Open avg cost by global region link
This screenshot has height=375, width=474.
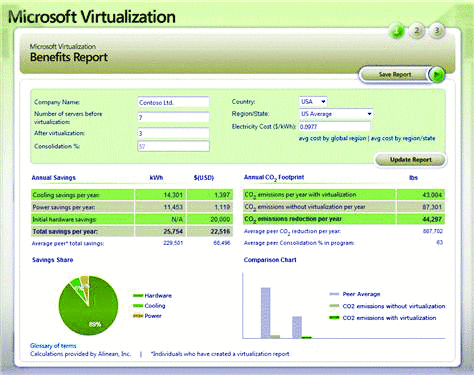pyautogui.click(x=332, y=138)
